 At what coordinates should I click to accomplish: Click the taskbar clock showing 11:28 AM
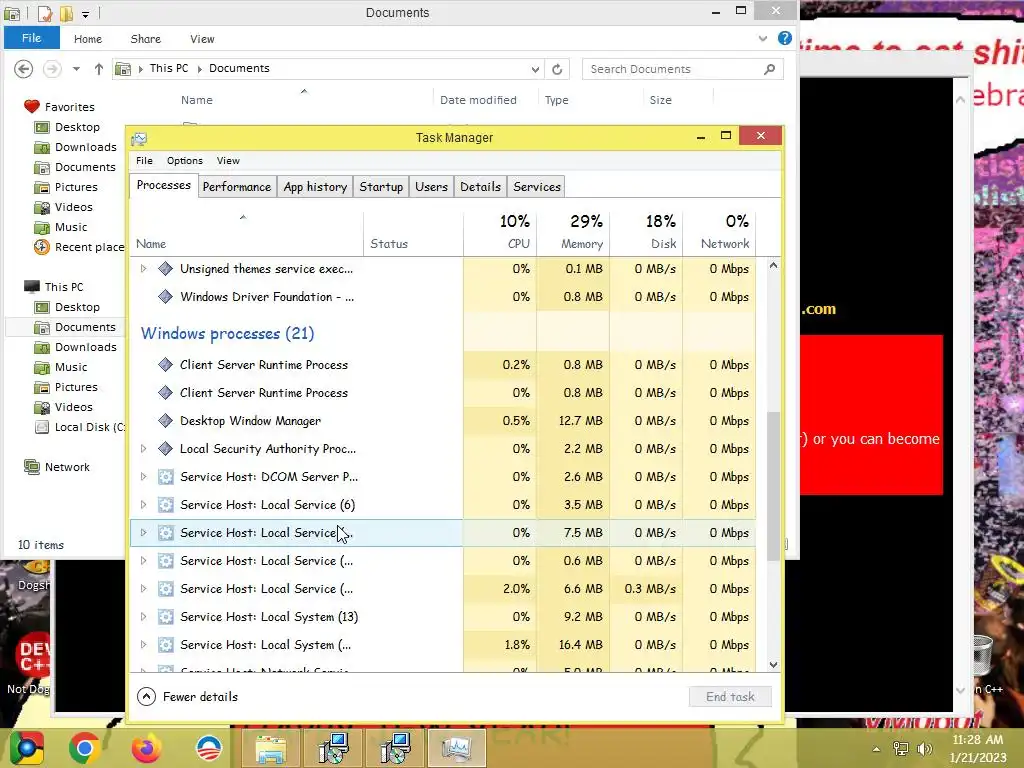tap(978, 748)
